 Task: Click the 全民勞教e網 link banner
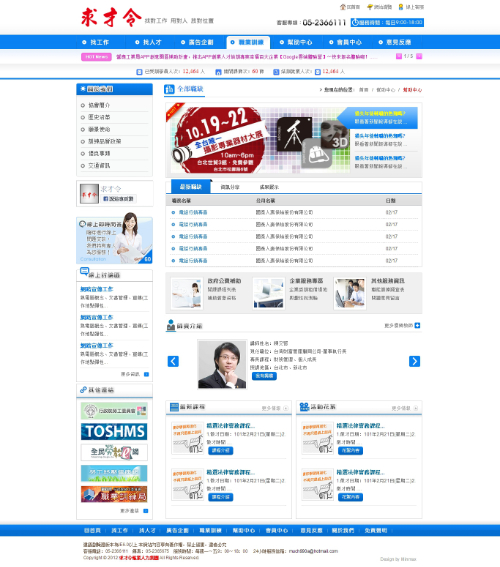click(114, 452)
